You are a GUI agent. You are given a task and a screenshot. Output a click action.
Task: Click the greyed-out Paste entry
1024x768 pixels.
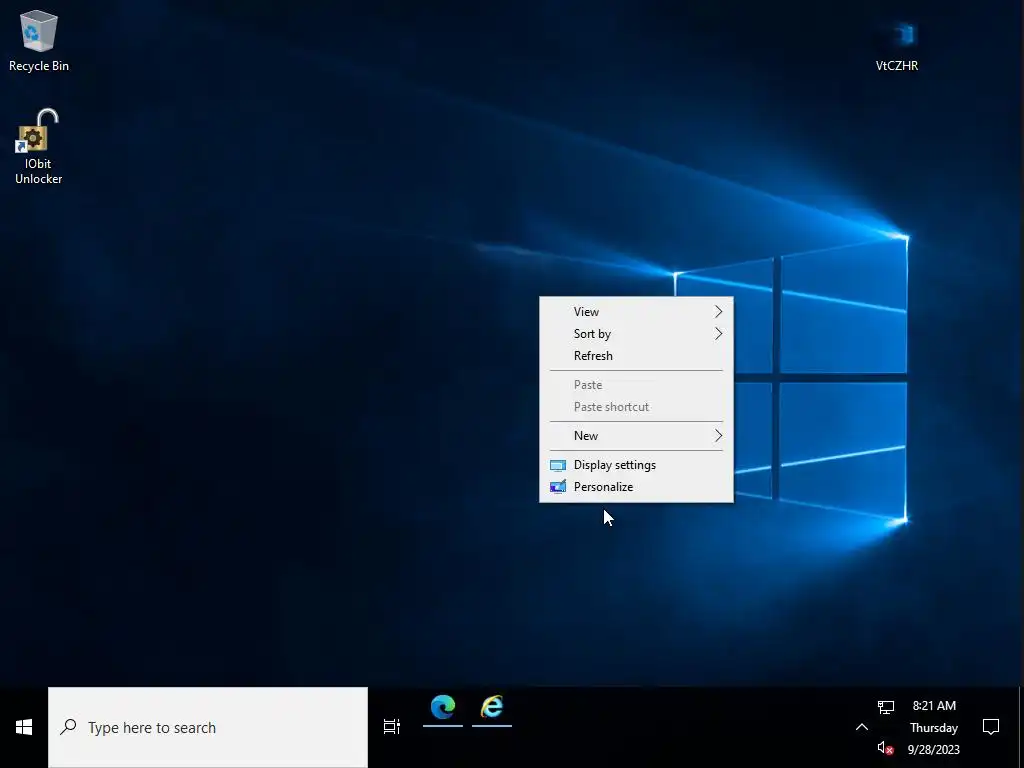(637, 385)
